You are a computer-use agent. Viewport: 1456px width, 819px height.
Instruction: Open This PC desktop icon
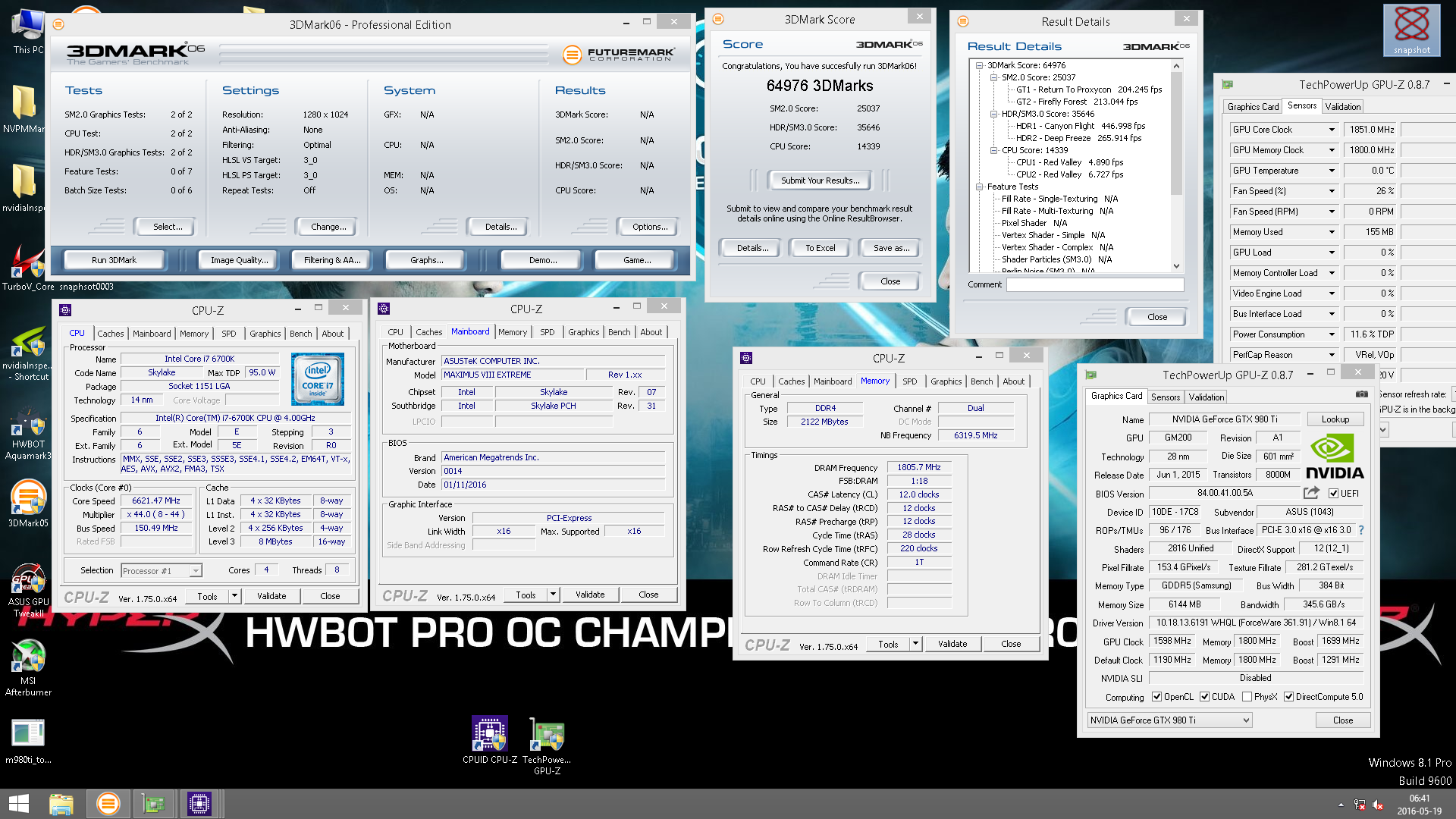pos(28,30)
